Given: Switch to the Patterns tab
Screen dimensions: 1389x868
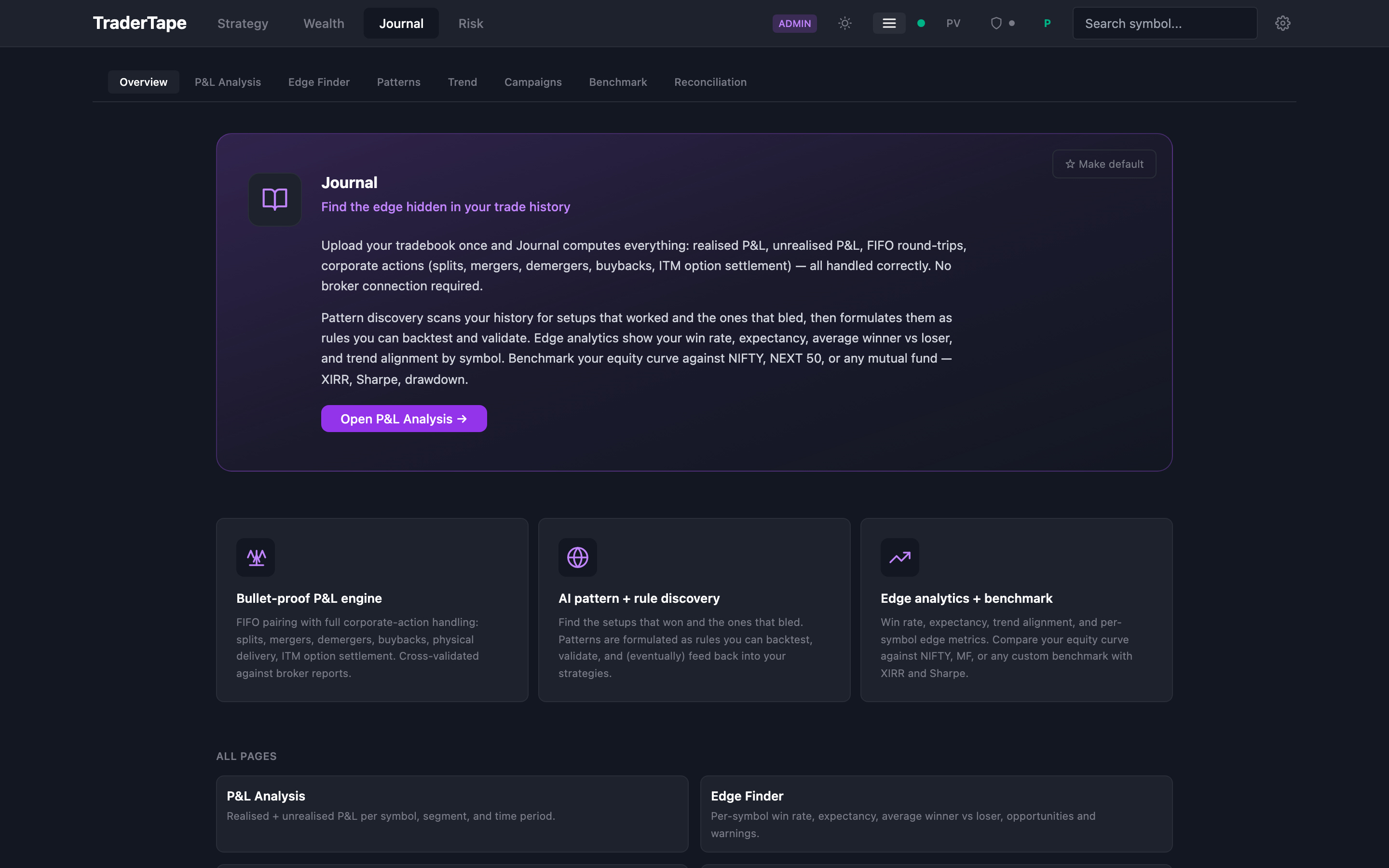Looking at the screenshot, I should tap(399, 82).
